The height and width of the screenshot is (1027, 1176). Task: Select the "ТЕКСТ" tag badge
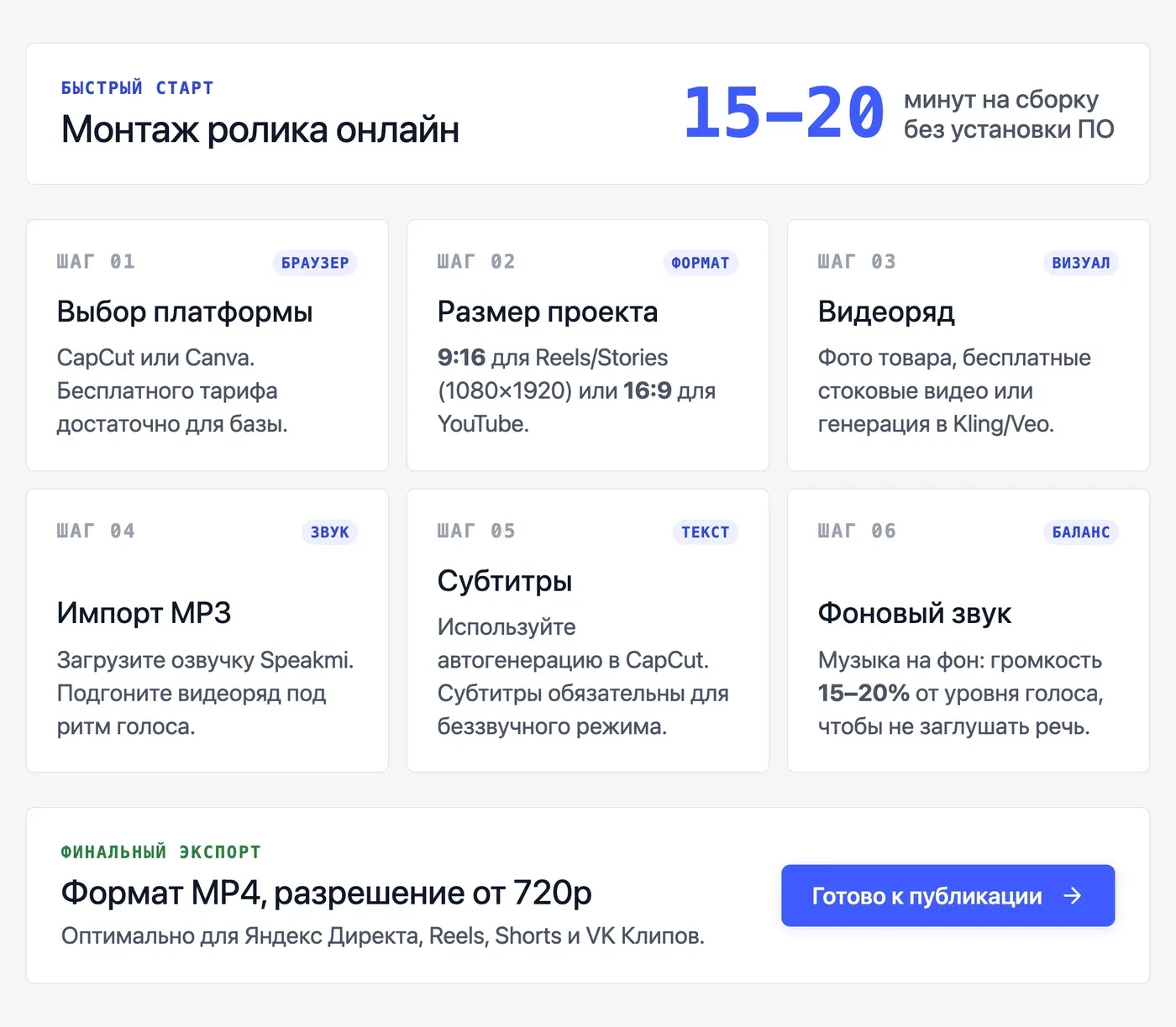click(x=706, y=532)
